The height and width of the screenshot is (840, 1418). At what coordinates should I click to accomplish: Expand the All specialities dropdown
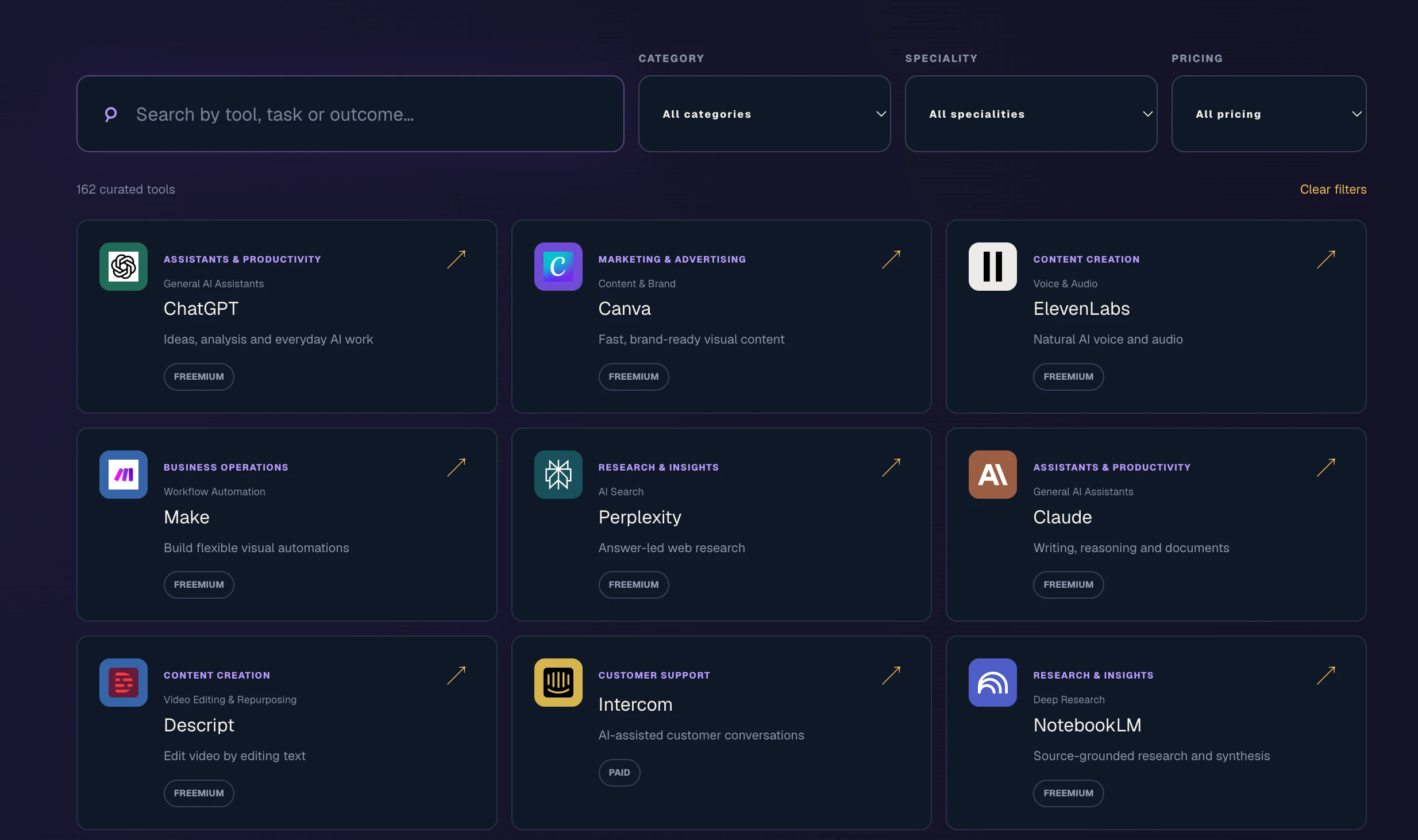click(x=1031, y=114)
